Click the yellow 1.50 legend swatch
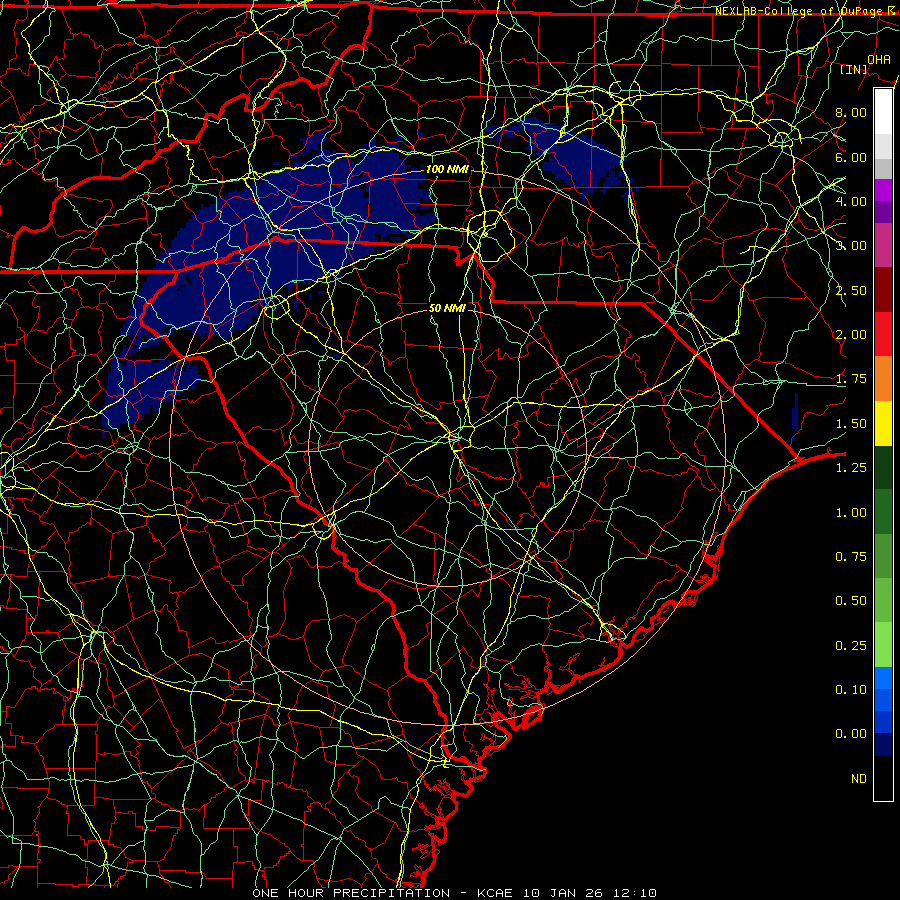Screen dimensions: 900x900 [x=883, y=423]
